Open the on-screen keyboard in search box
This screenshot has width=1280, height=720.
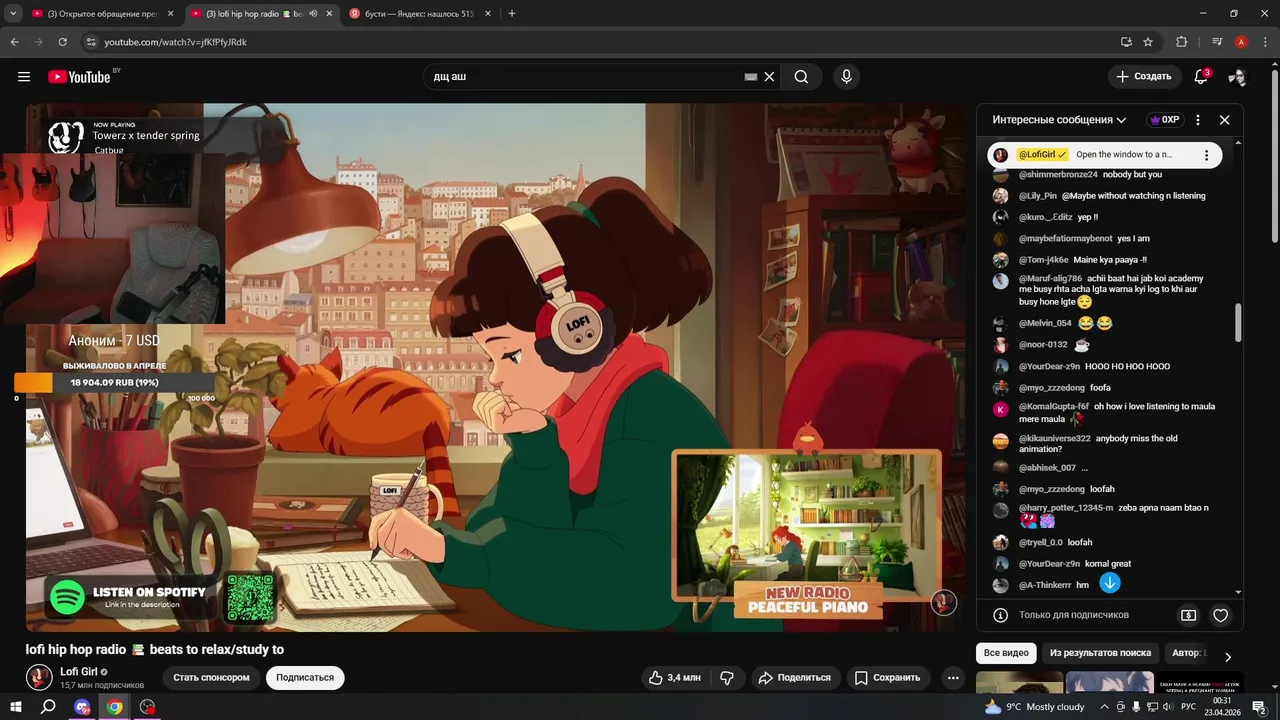[x=751, y=77]
